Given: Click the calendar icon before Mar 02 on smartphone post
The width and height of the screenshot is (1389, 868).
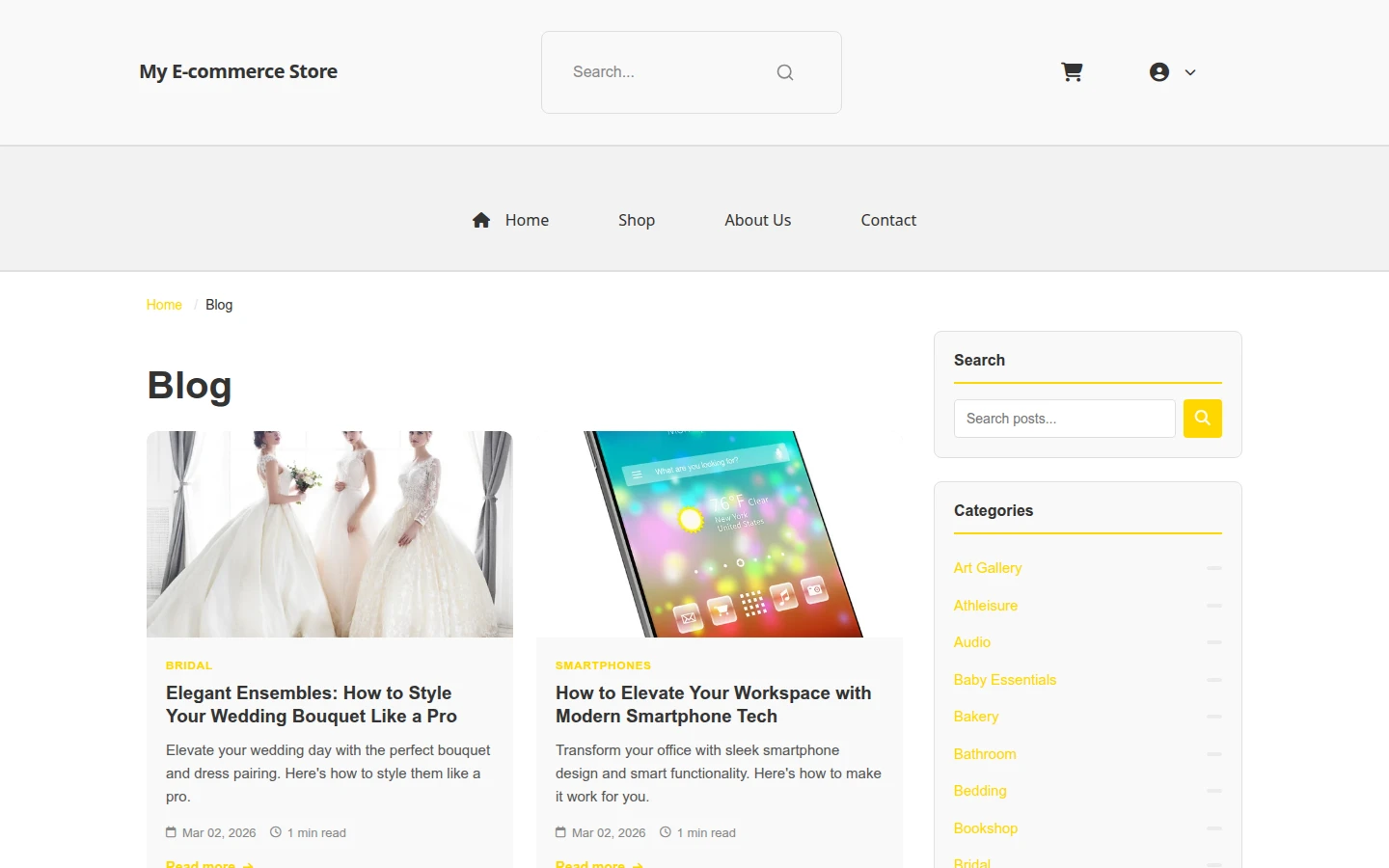Looking at the screenshot, I should [x=560, y=832].
